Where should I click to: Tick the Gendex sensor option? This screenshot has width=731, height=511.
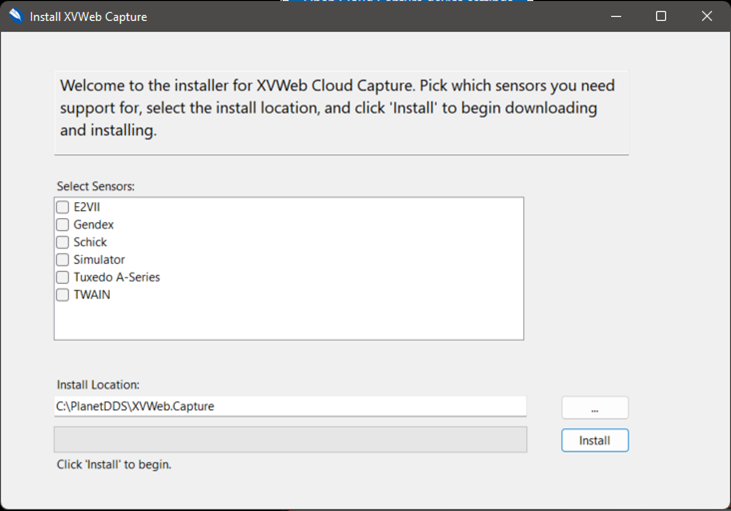coord(63,225)
